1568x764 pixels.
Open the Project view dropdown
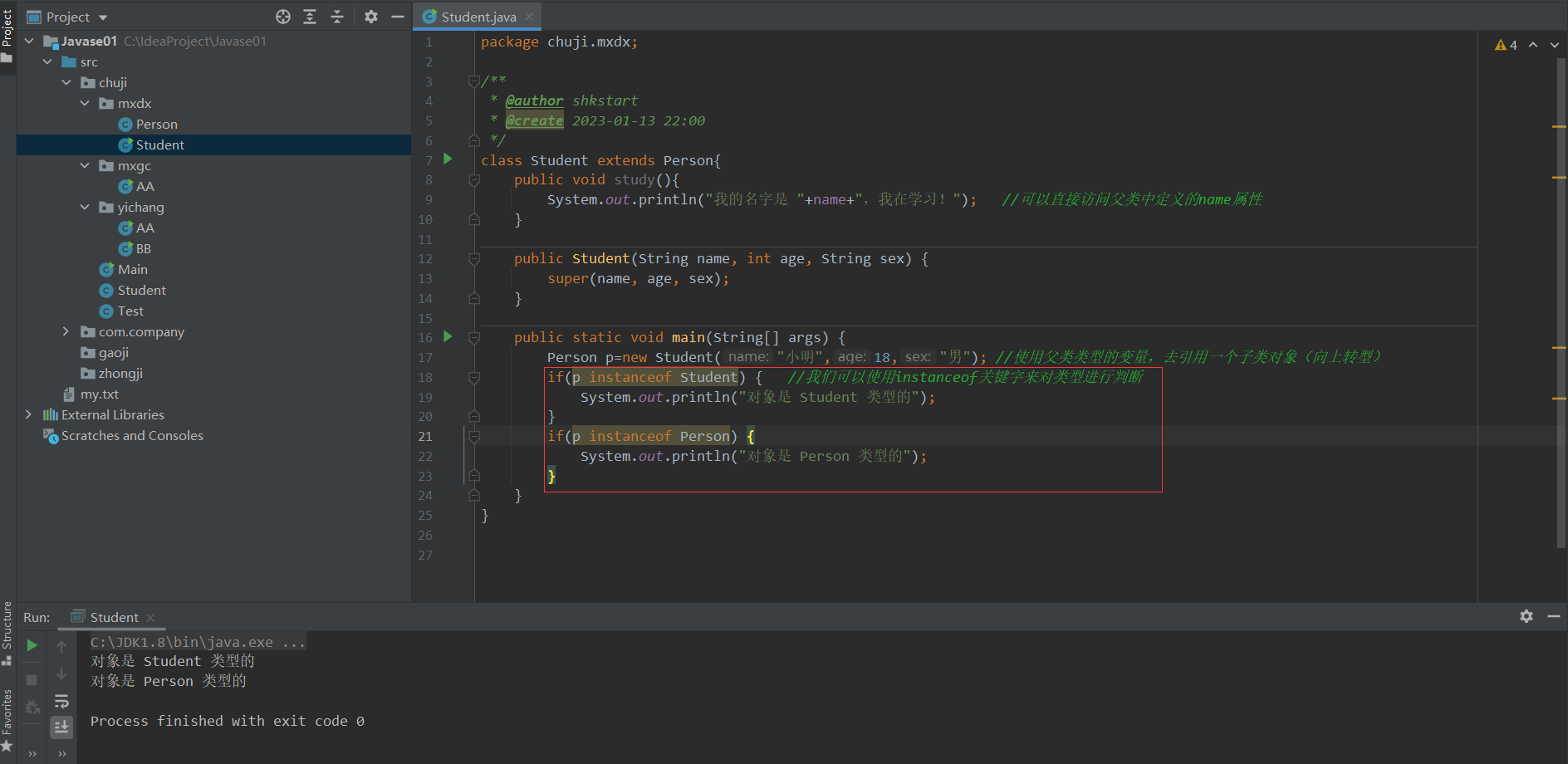103,17
